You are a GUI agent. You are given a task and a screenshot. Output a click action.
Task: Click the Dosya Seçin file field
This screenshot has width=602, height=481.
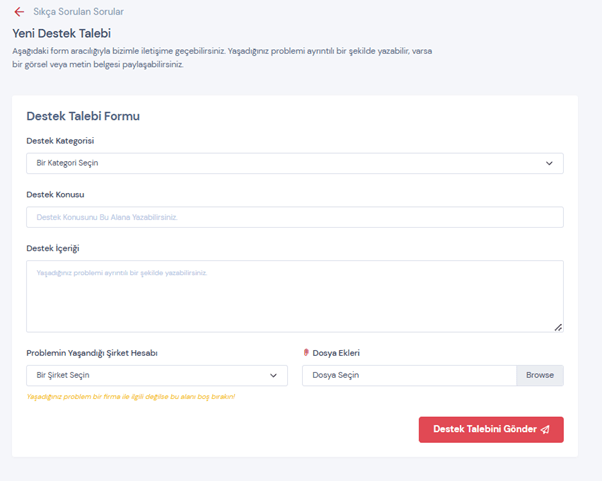(408, 375)
